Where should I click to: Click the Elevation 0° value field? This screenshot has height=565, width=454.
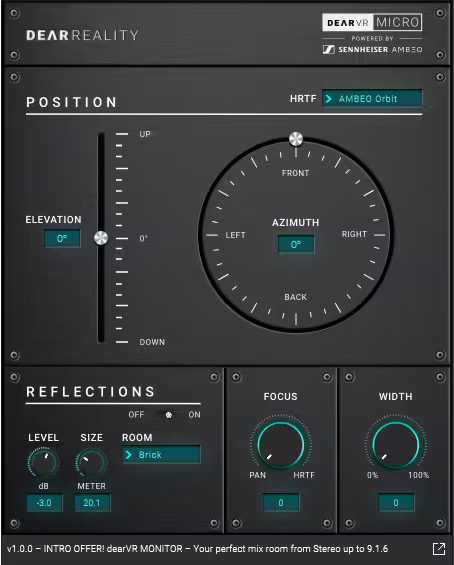click(x=62, y=239)
